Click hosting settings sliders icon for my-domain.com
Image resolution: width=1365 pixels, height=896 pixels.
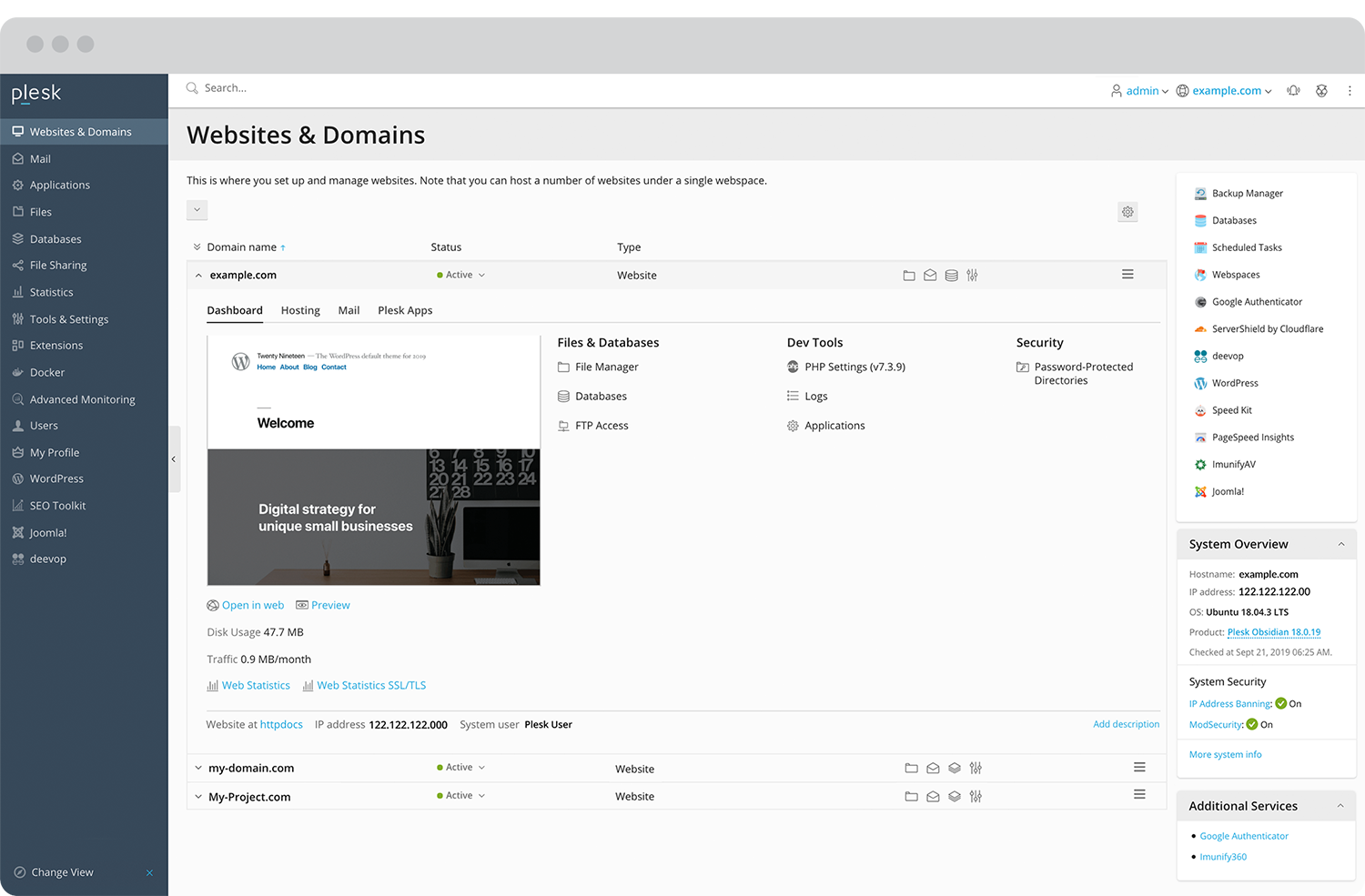[x=976, y=769]
